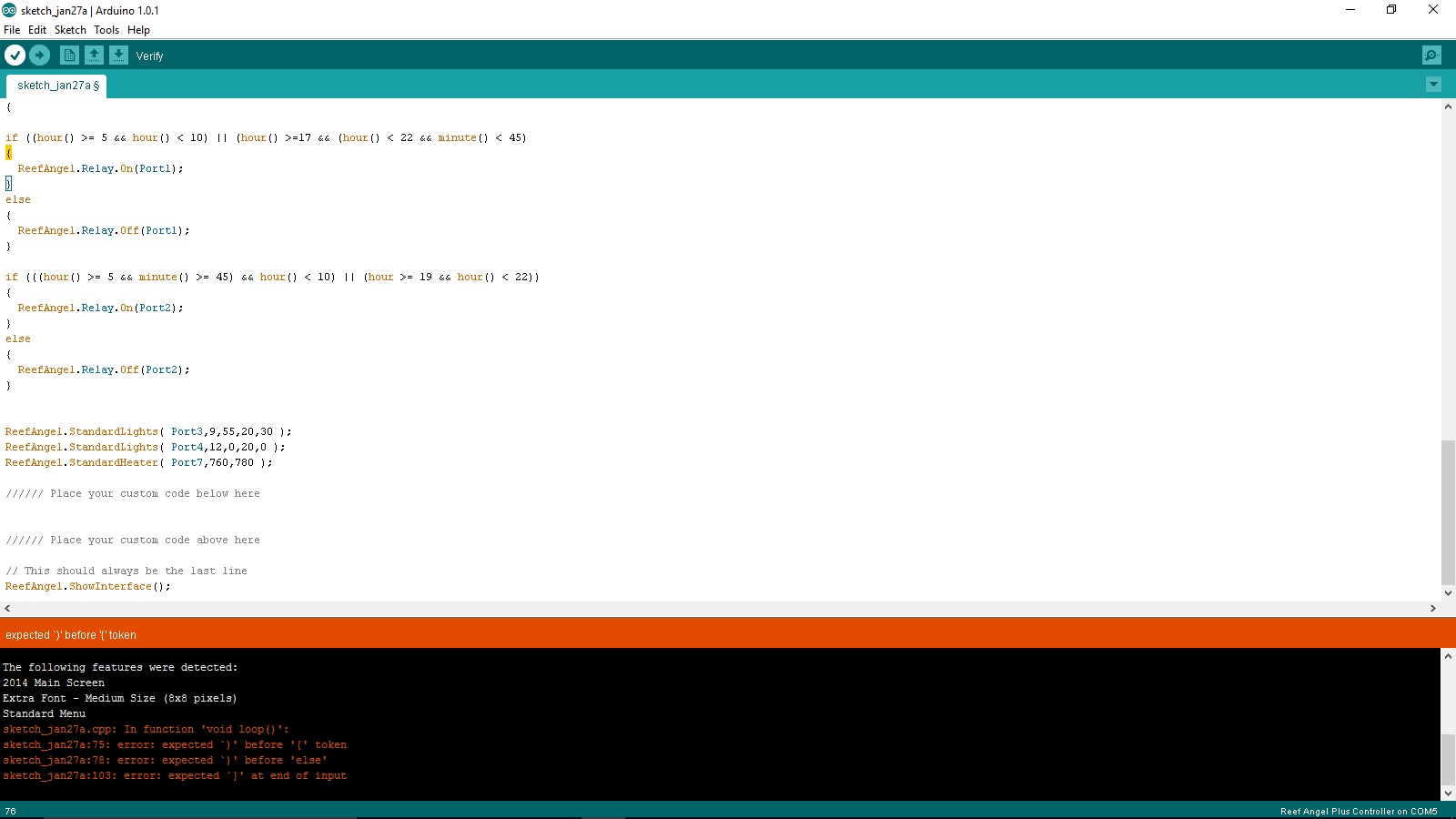Create a new sketch with New icon
Screen dimensions: 1456x819
point(69,56)
